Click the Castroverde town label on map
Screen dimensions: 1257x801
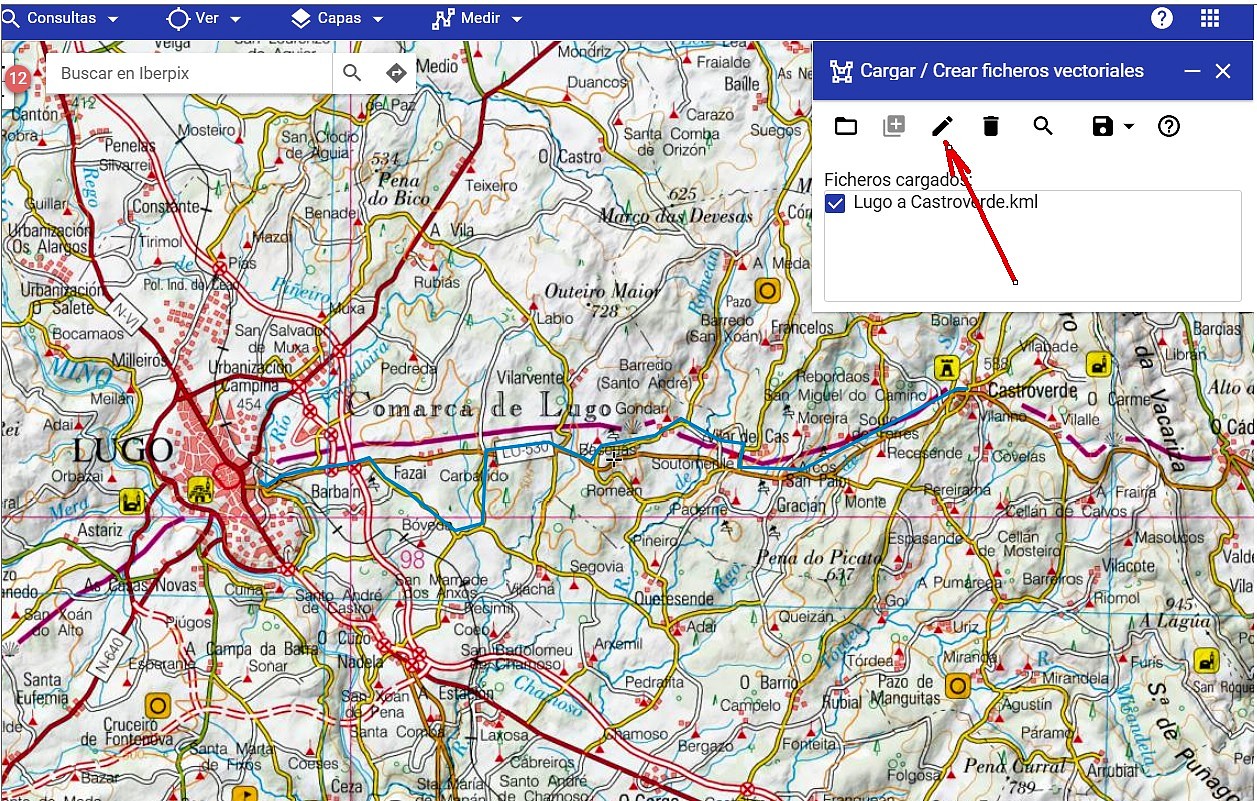click(1032, 390)
